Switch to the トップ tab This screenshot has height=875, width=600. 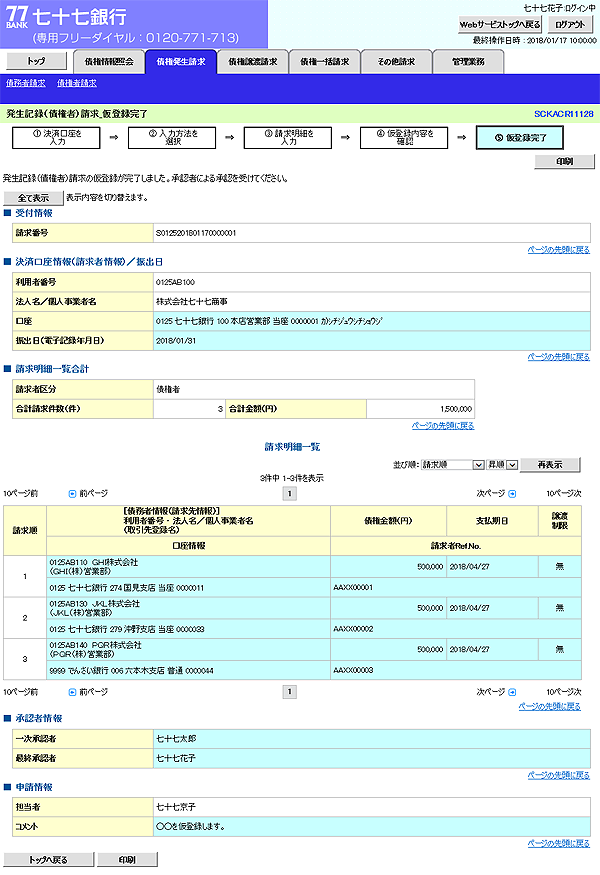tap(36, 61)
